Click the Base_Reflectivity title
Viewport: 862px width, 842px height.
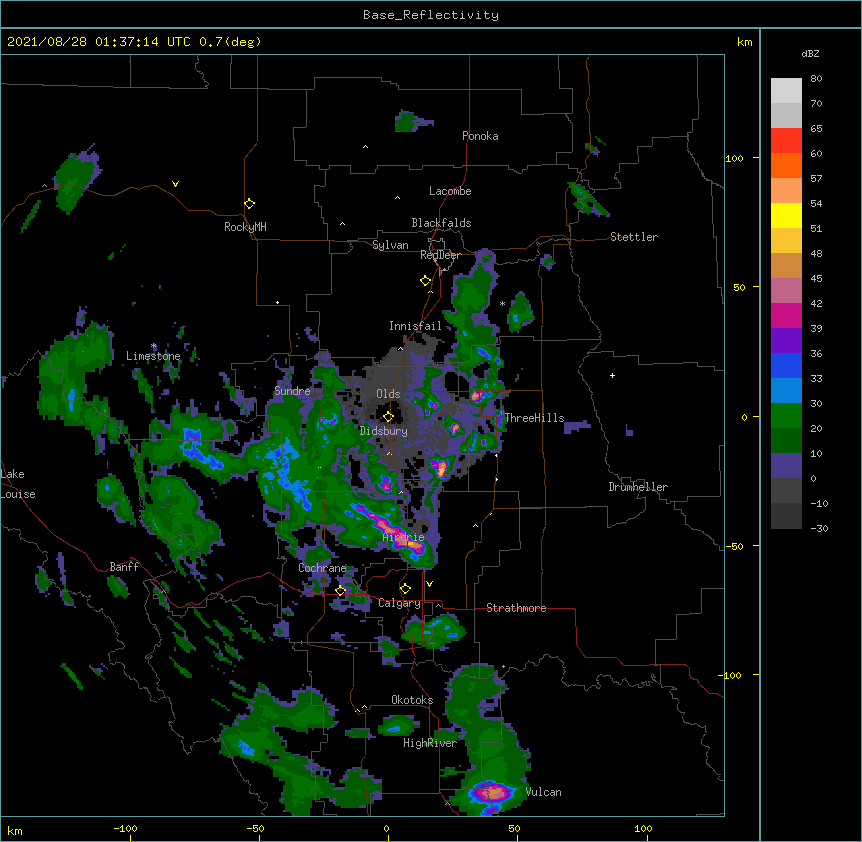[431, 15]
